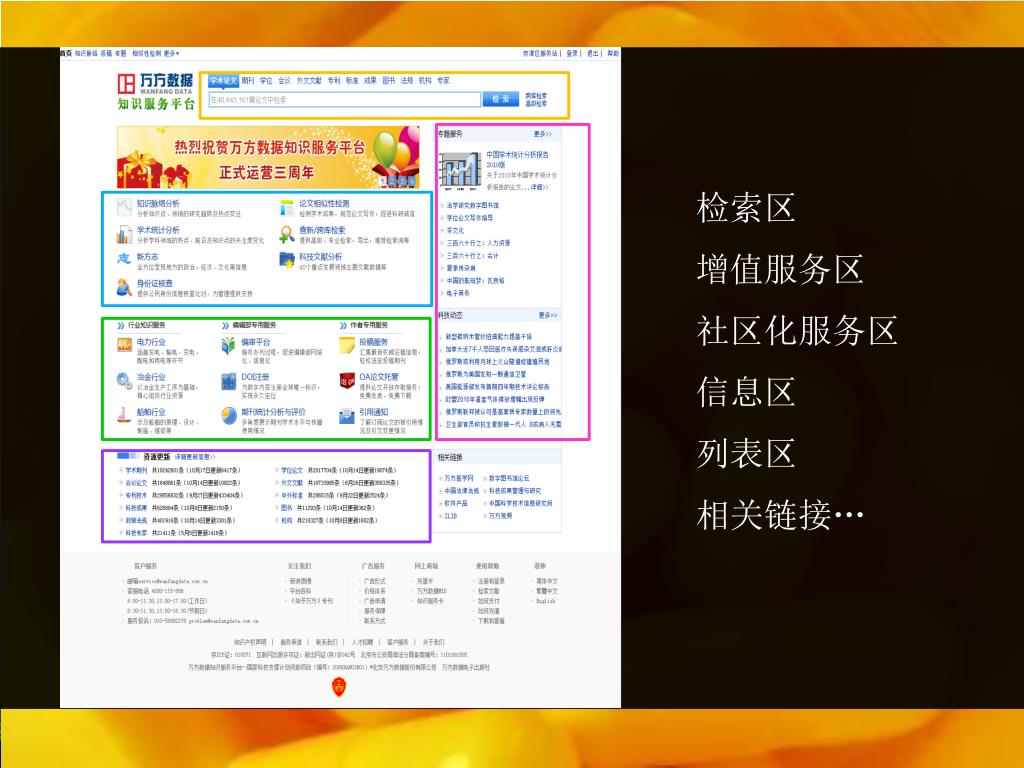The image size is (1024, 768).
Task: Click the 登录 link at top right
Action: point(572,54)
